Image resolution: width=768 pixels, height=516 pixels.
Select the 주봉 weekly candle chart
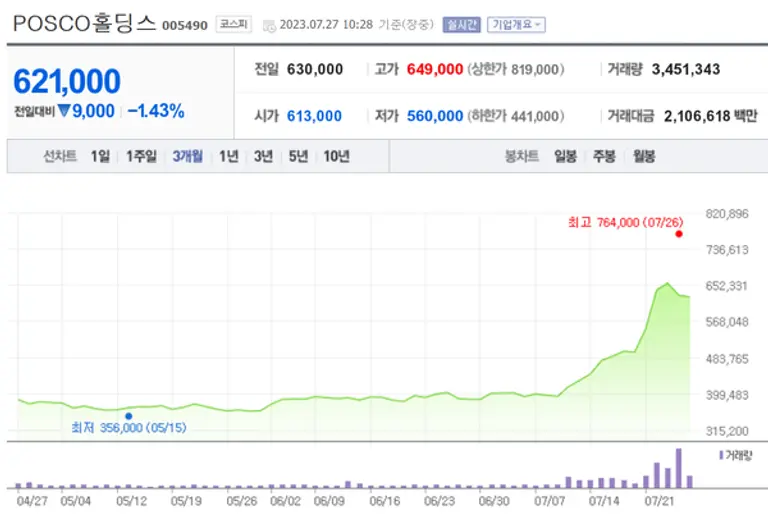tap(604, 156)
